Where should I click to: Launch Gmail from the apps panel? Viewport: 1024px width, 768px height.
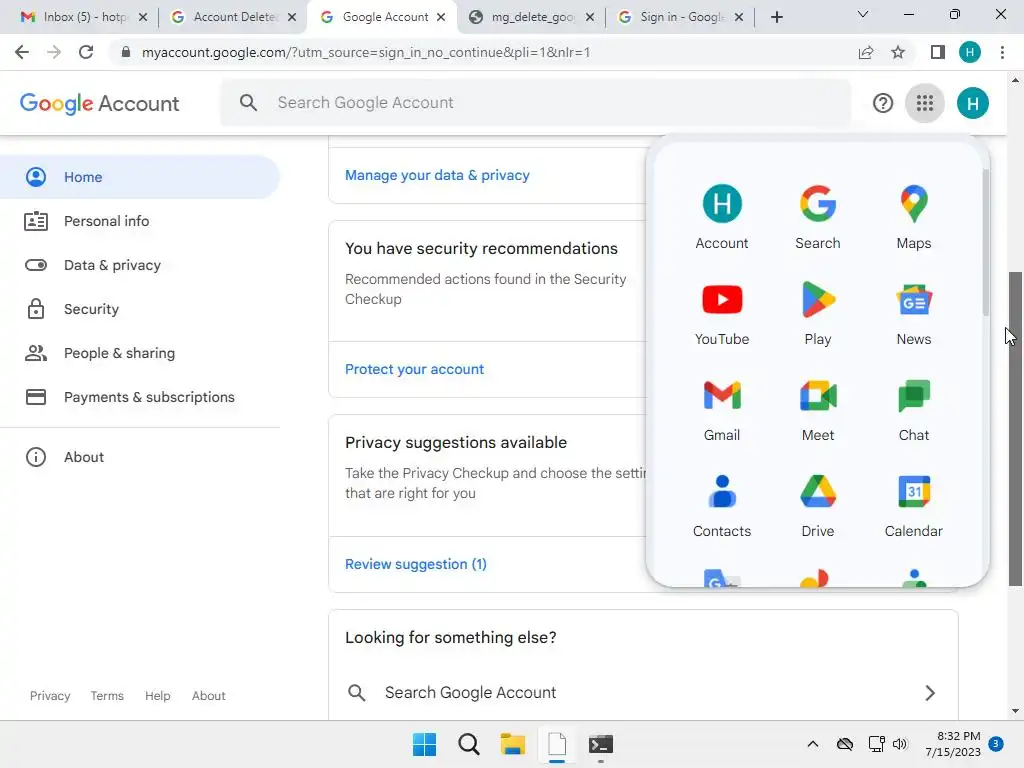722,409
